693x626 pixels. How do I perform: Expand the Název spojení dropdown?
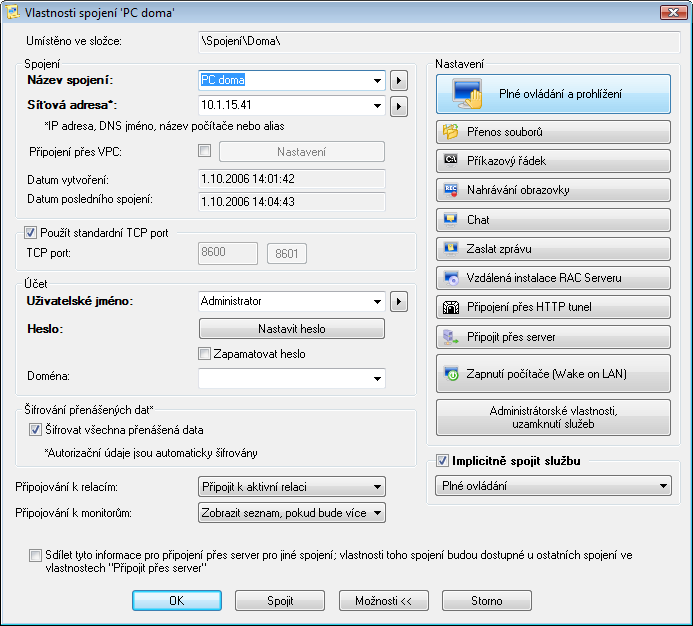(x=377, y=80)
